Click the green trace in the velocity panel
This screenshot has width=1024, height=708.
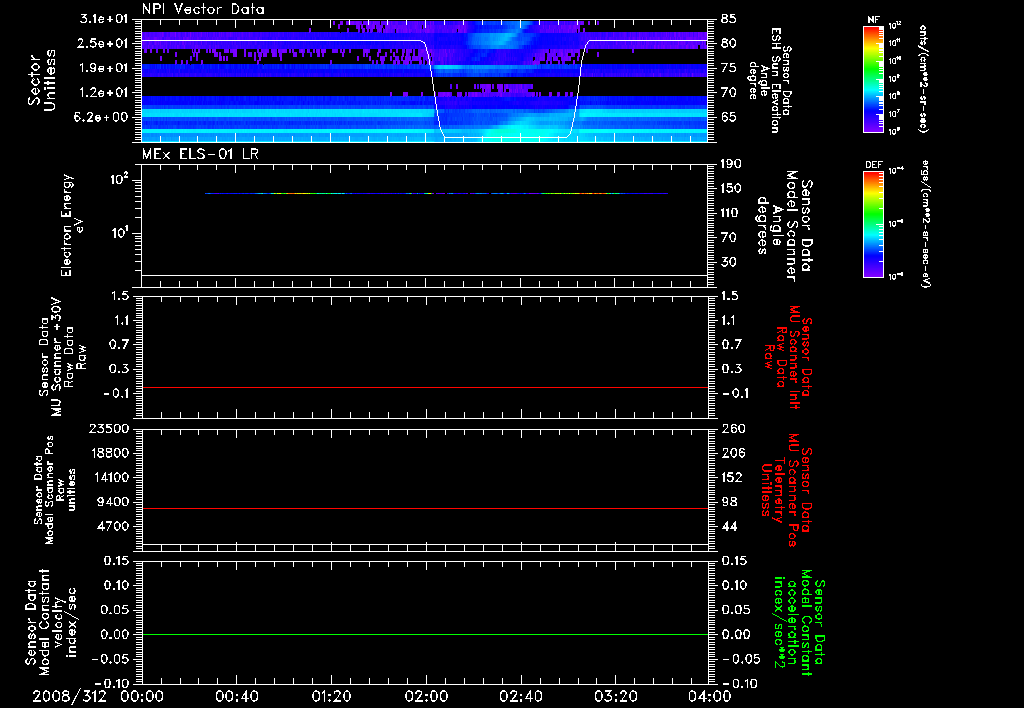point(425,634)
